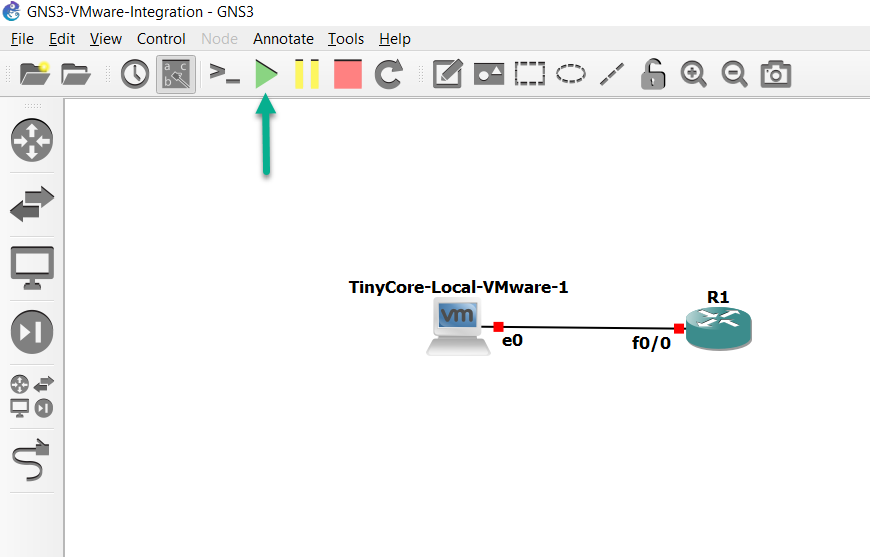Click the Add a note icon
Screen dimensions: 870x557
click(x=448, y=74)
